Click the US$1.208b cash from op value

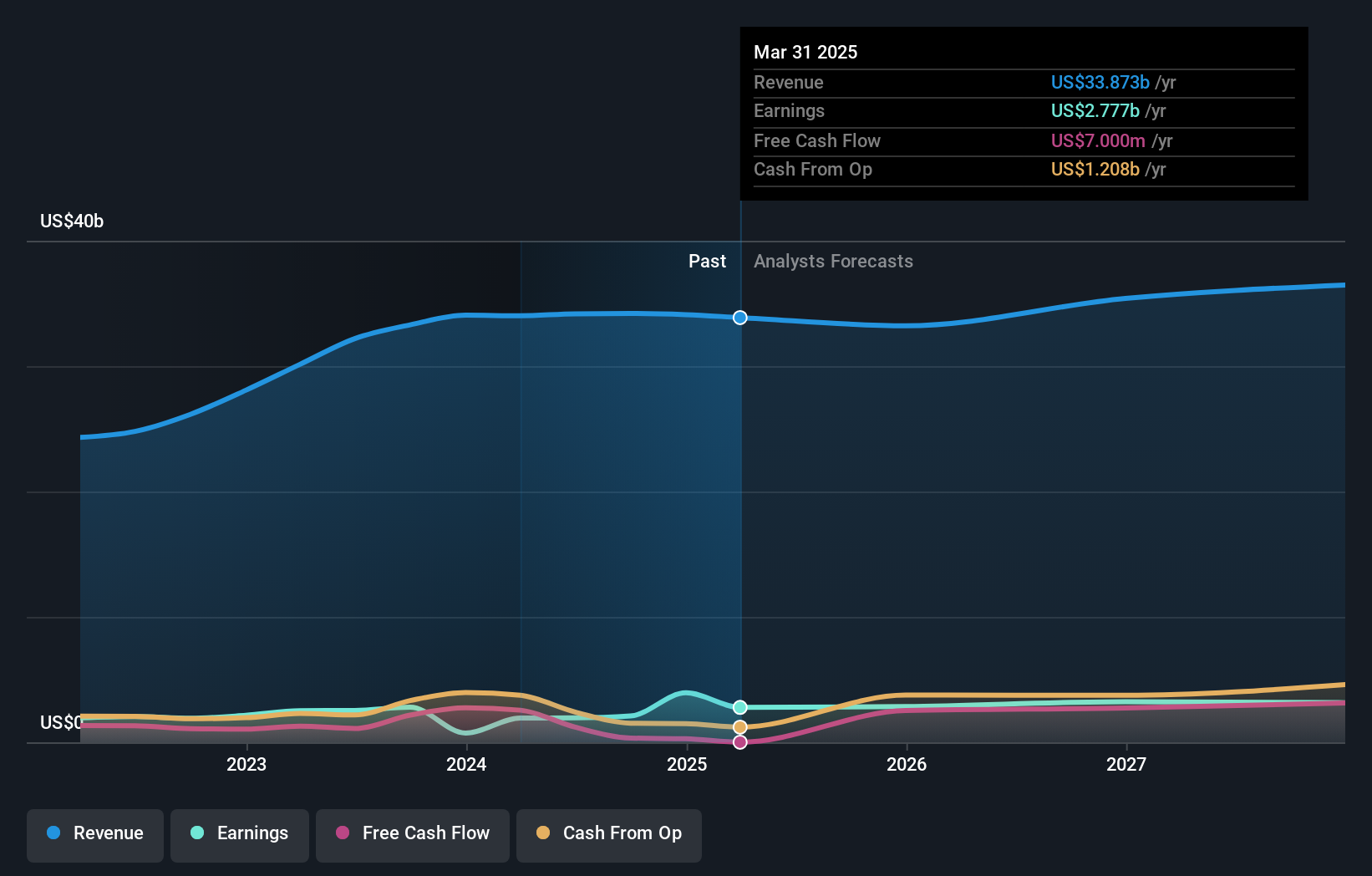click(1095, 169)
